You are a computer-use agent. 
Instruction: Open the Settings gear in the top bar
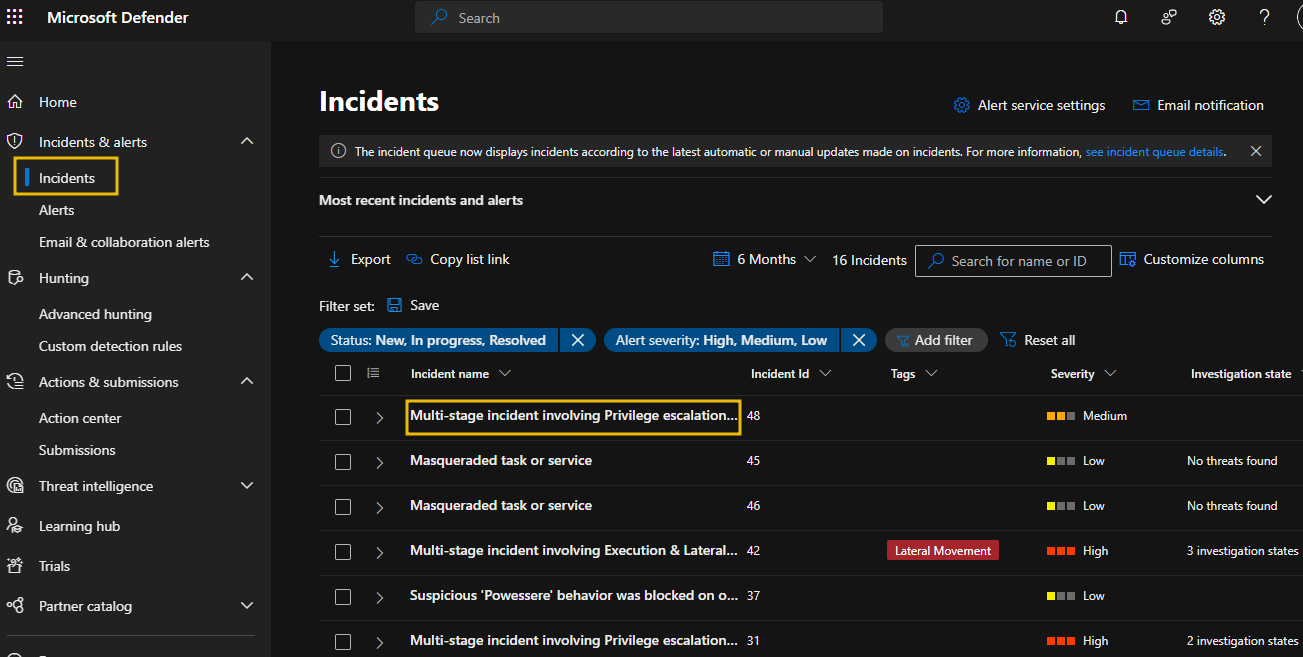coord(1216,17)
